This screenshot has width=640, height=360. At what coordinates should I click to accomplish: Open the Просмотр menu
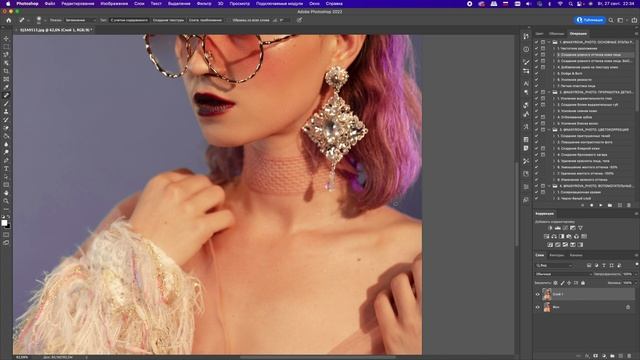click(x=240, y=4)
